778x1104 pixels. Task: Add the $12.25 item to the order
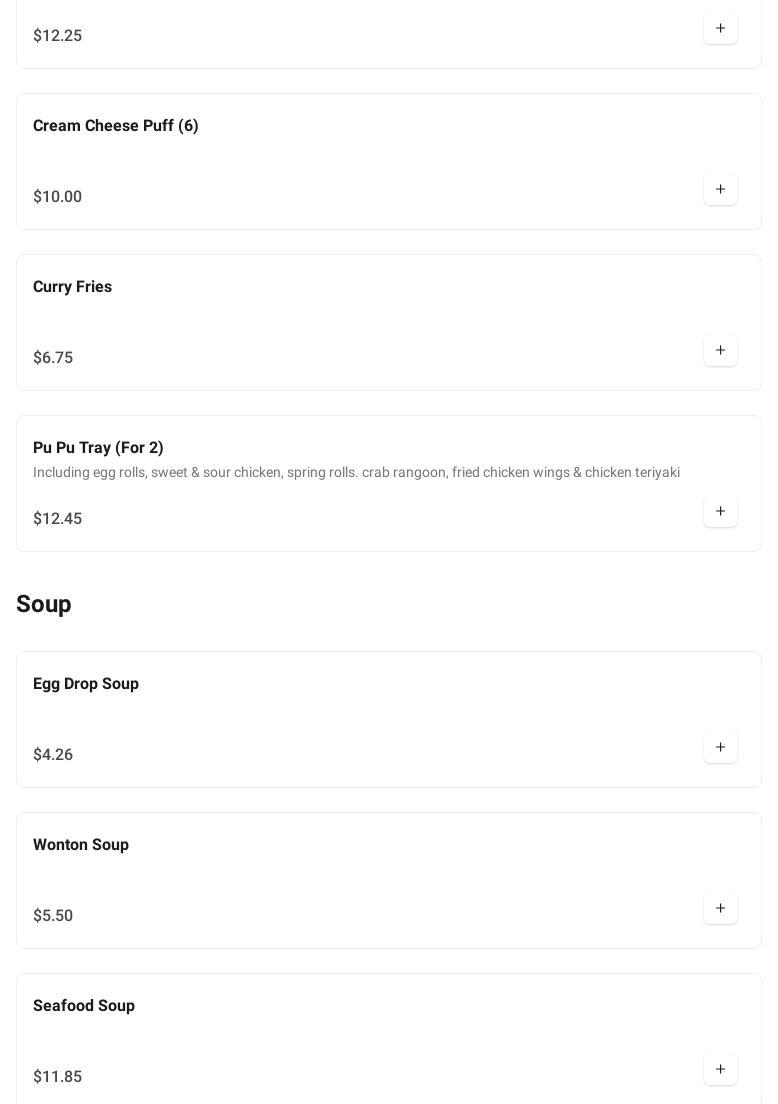pyautogui.click(x=720, y=29)
